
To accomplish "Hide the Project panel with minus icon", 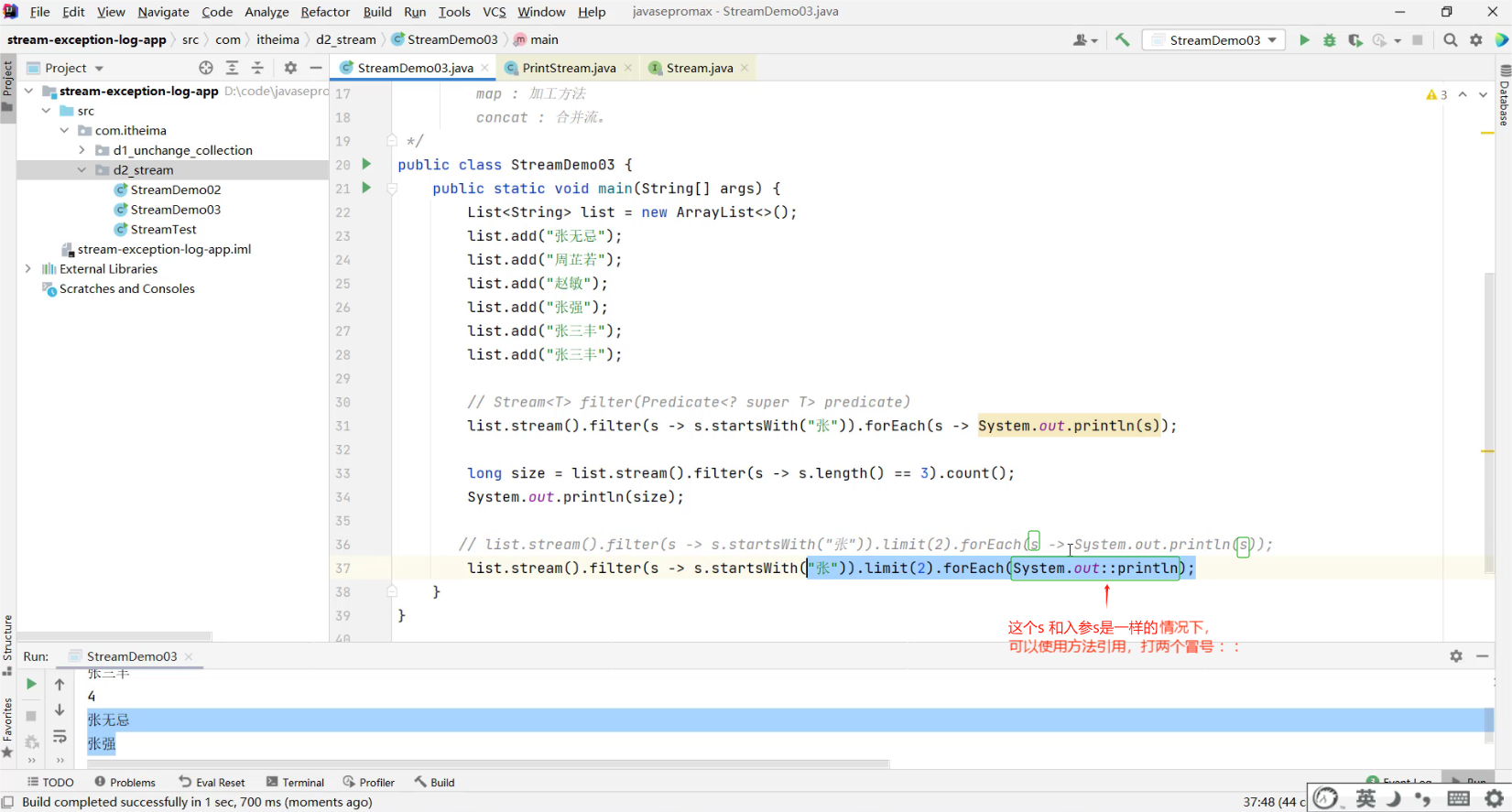I will [x=316, y=68].
